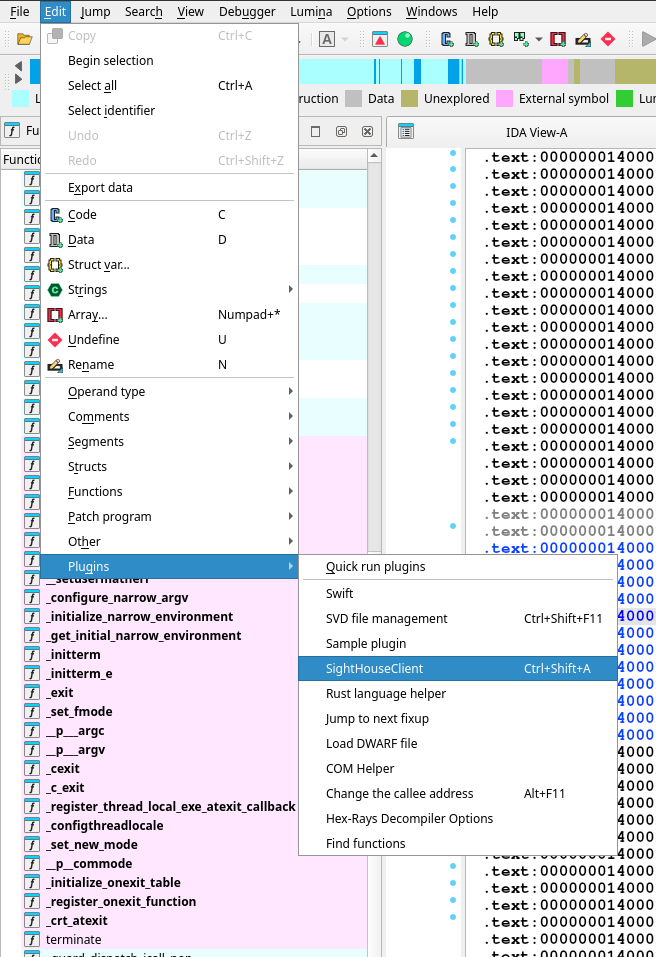Expand the Other submenu
The width and height of the screenshot is (656, 957).
(169, 541)
